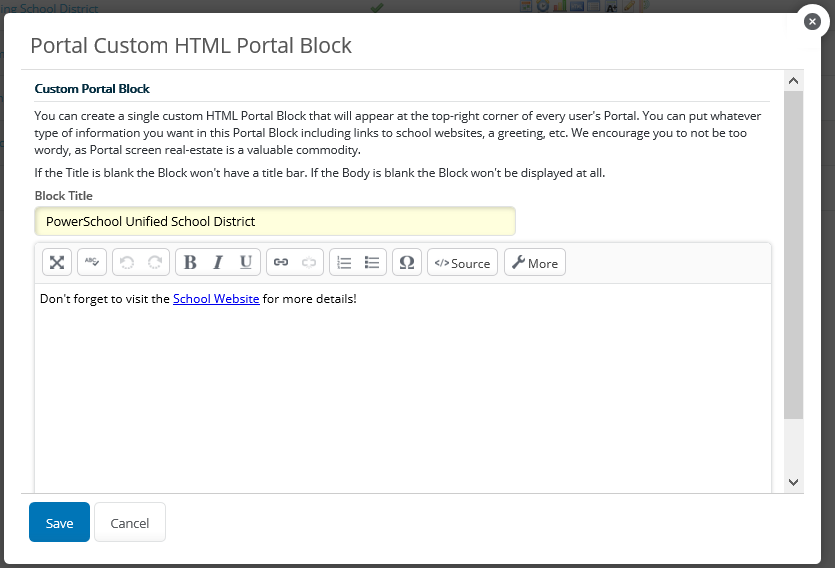
Task: Open the More tools options
Action: 535,262
